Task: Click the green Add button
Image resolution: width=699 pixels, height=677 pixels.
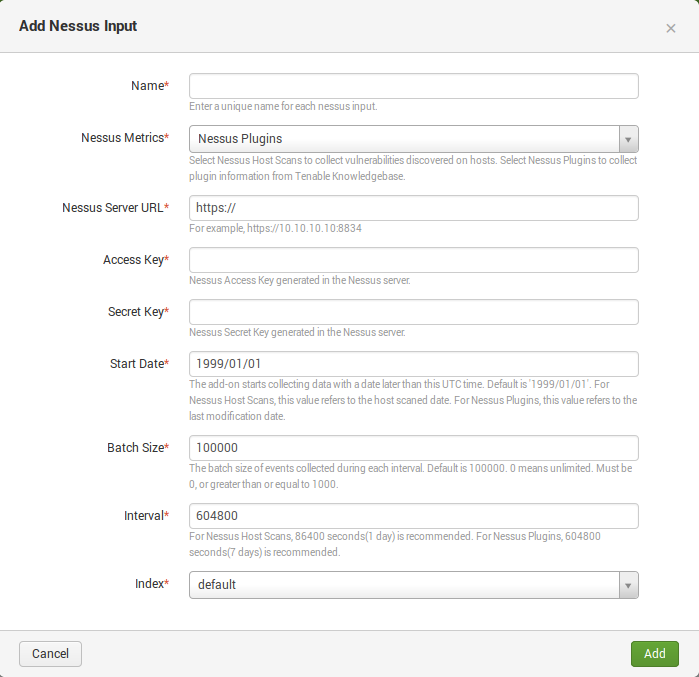Action: [654, 654]
